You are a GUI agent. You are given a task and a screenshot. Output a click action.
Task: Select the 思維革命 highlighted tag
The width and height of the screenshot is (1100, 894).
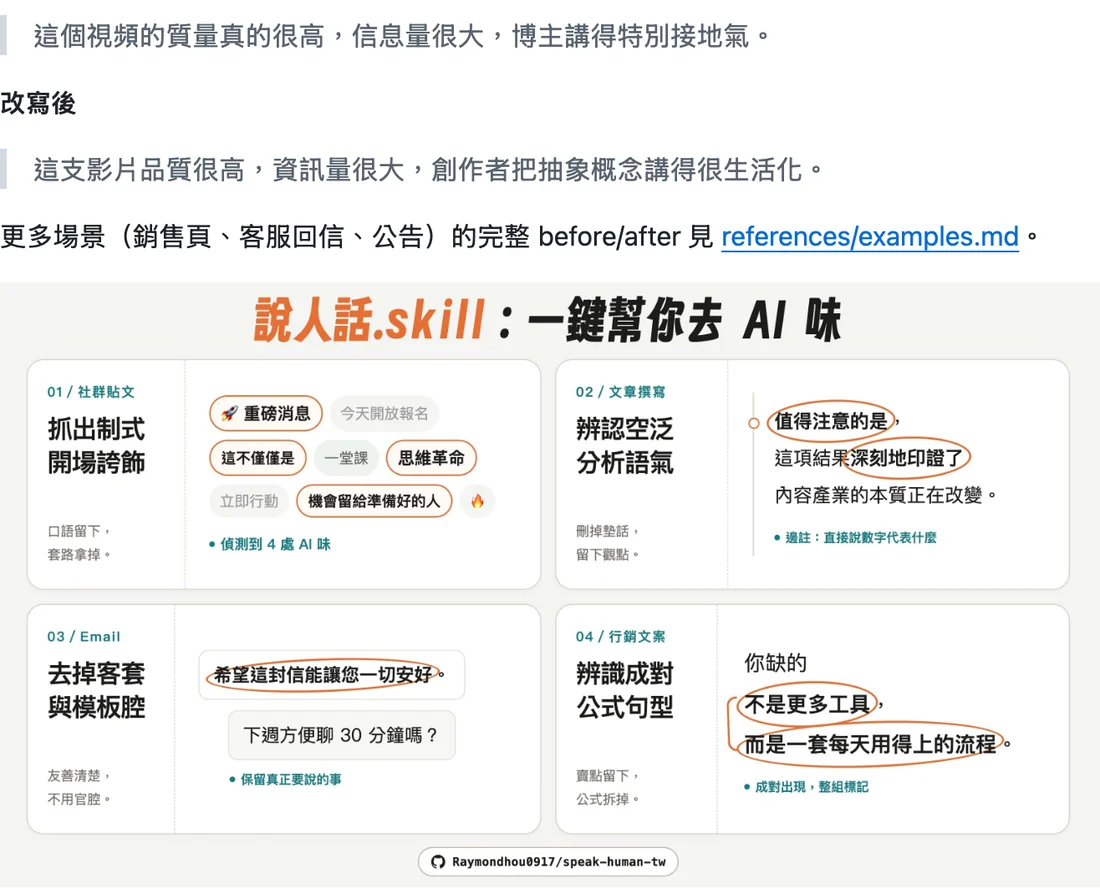pos(431,458)
